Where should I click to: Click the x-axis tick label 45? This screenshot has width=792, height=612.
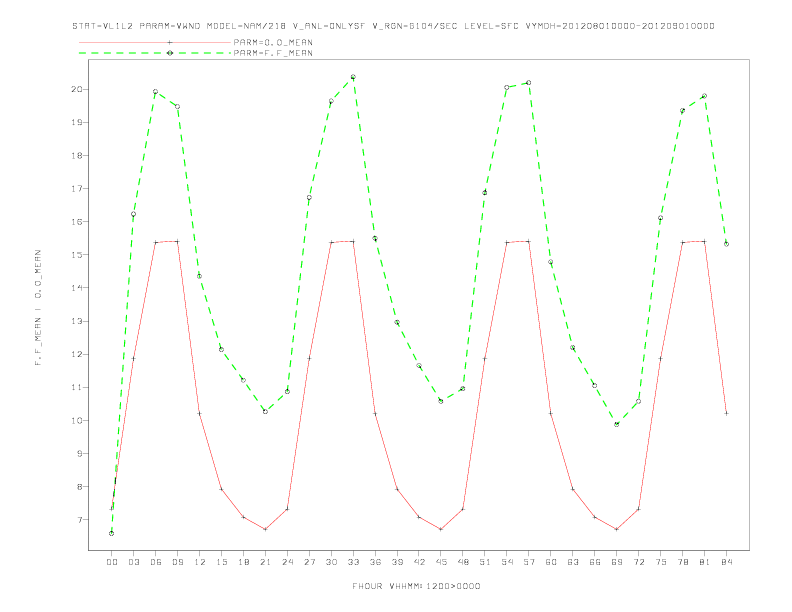click(441, 562)
